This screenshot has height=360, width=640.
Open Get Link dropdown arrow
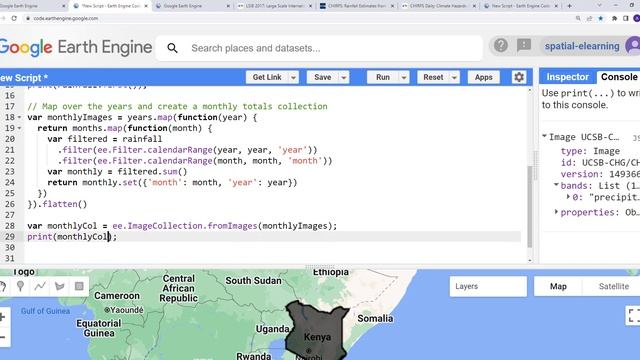[293, 78]
